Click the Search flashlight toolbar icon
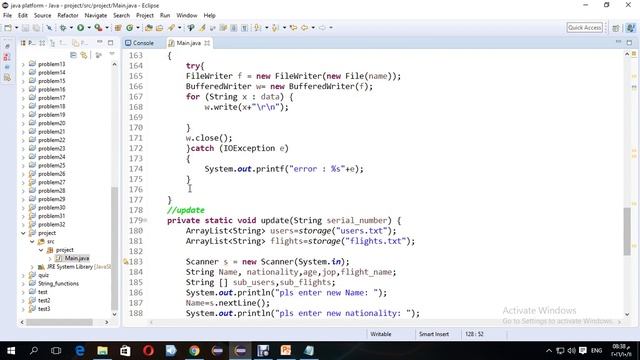Image resolution: width=640 pixels, height=360 pixels. click(x=171, y=28)
